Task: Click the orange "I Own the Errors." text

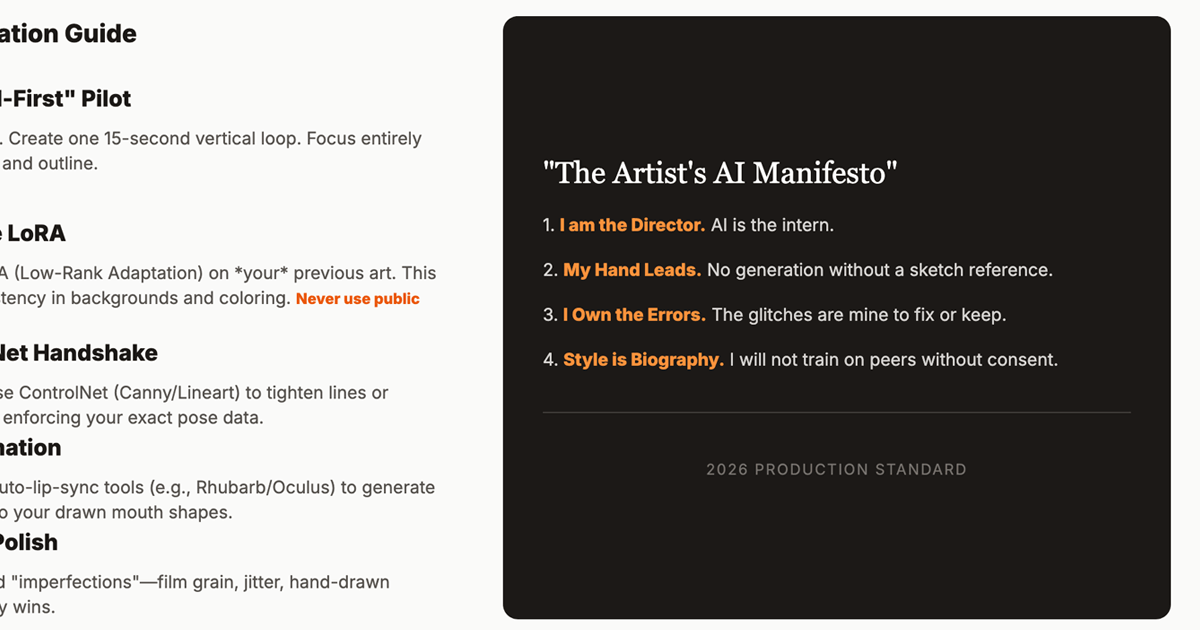Action: (634, 315)
